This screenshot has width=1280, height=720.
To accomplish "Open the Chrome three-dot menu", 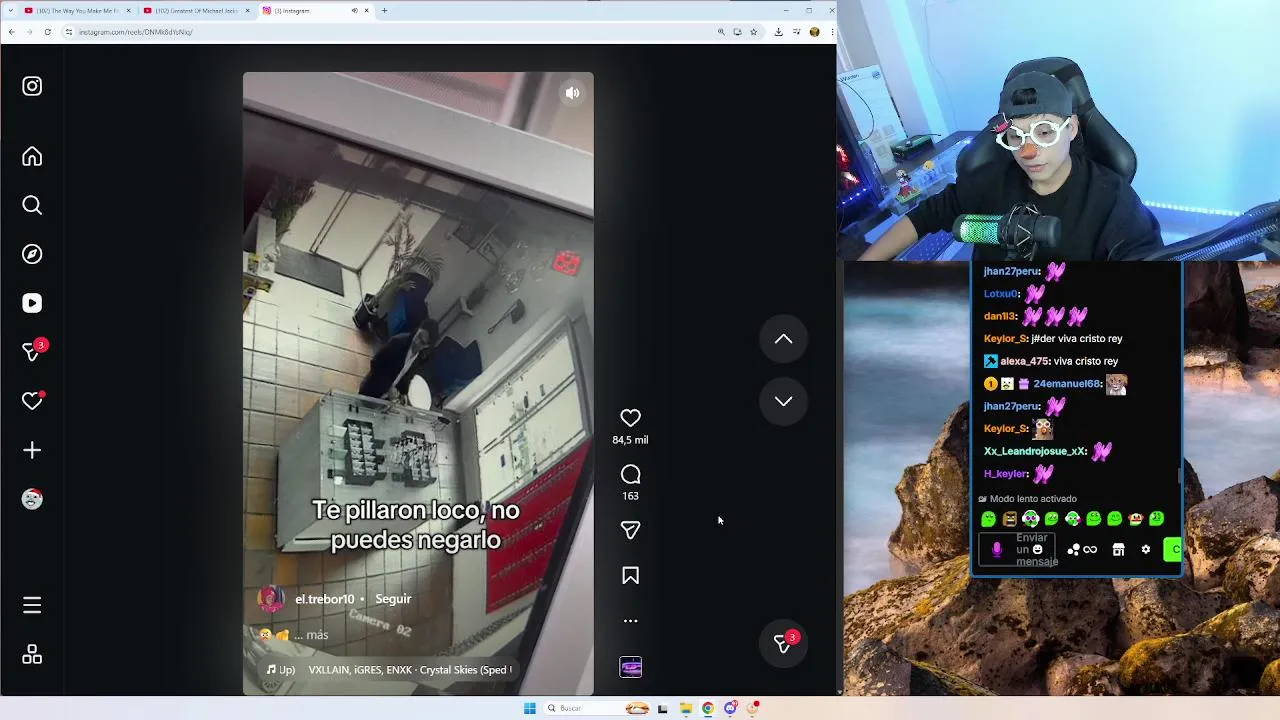I will pos(830,32).
